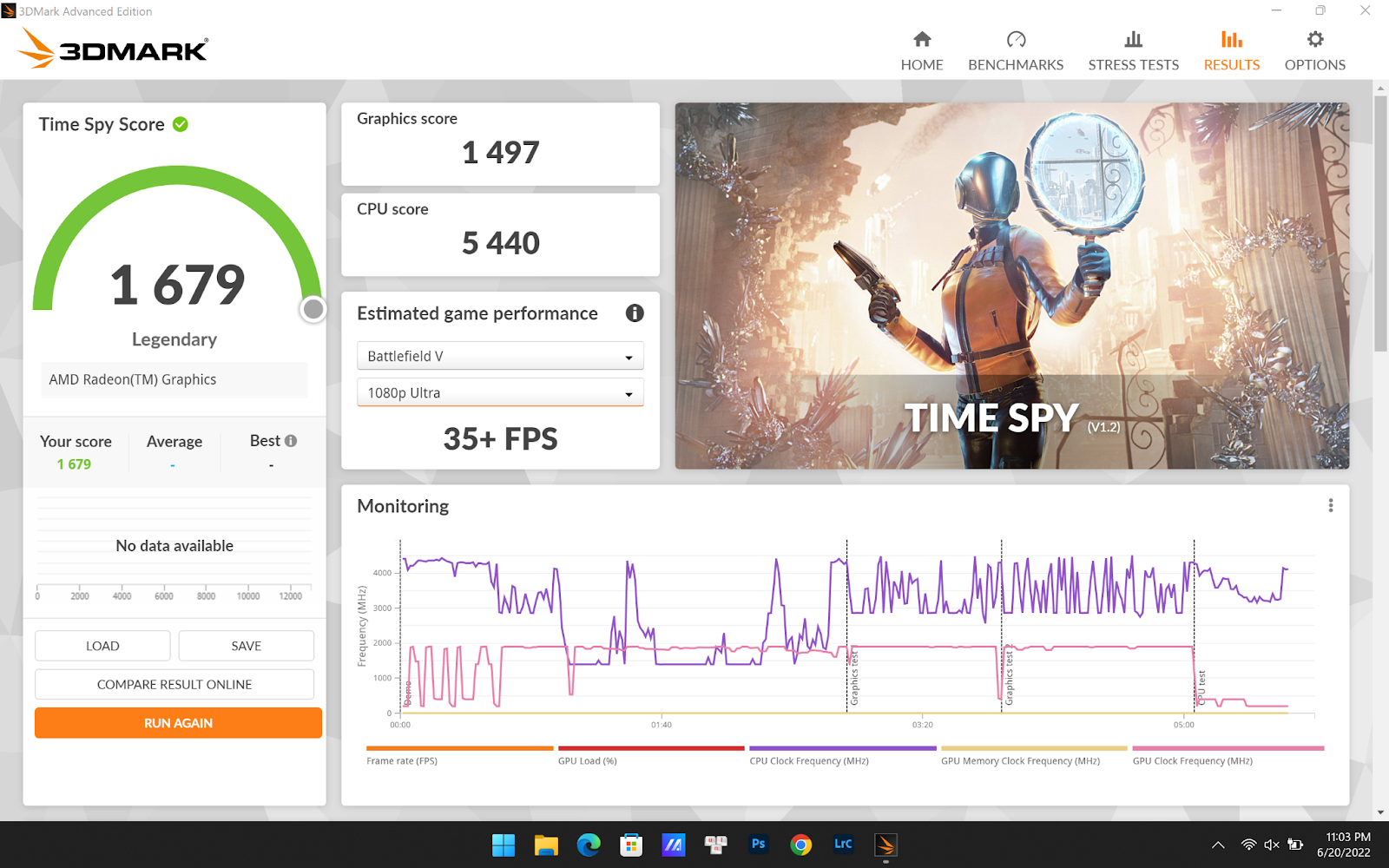Click the No data available text
Screen dimensions: 1389x868
(x=174, y=546)
